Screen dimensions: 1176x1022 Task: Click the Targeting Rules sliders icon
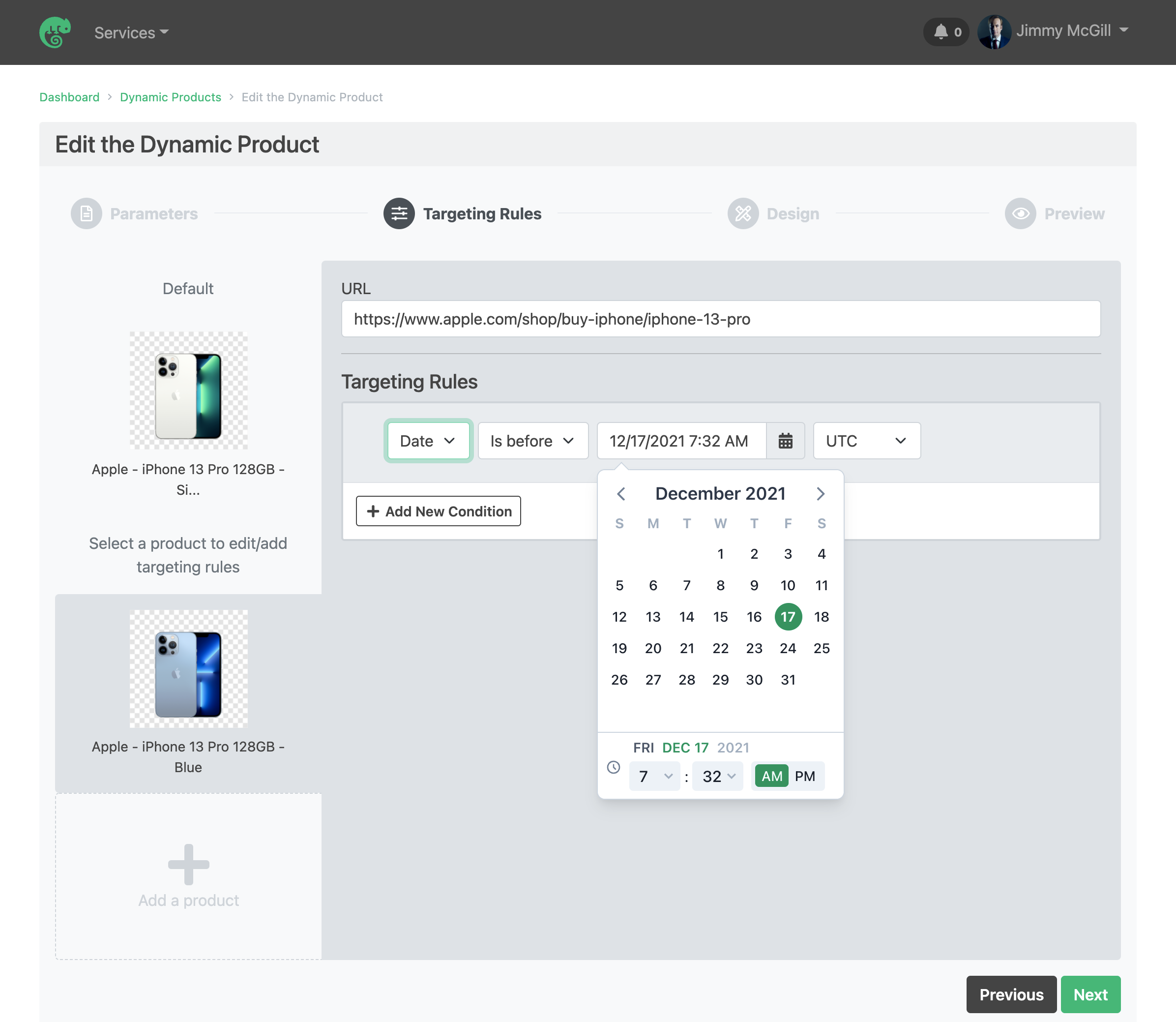(399, 214)
